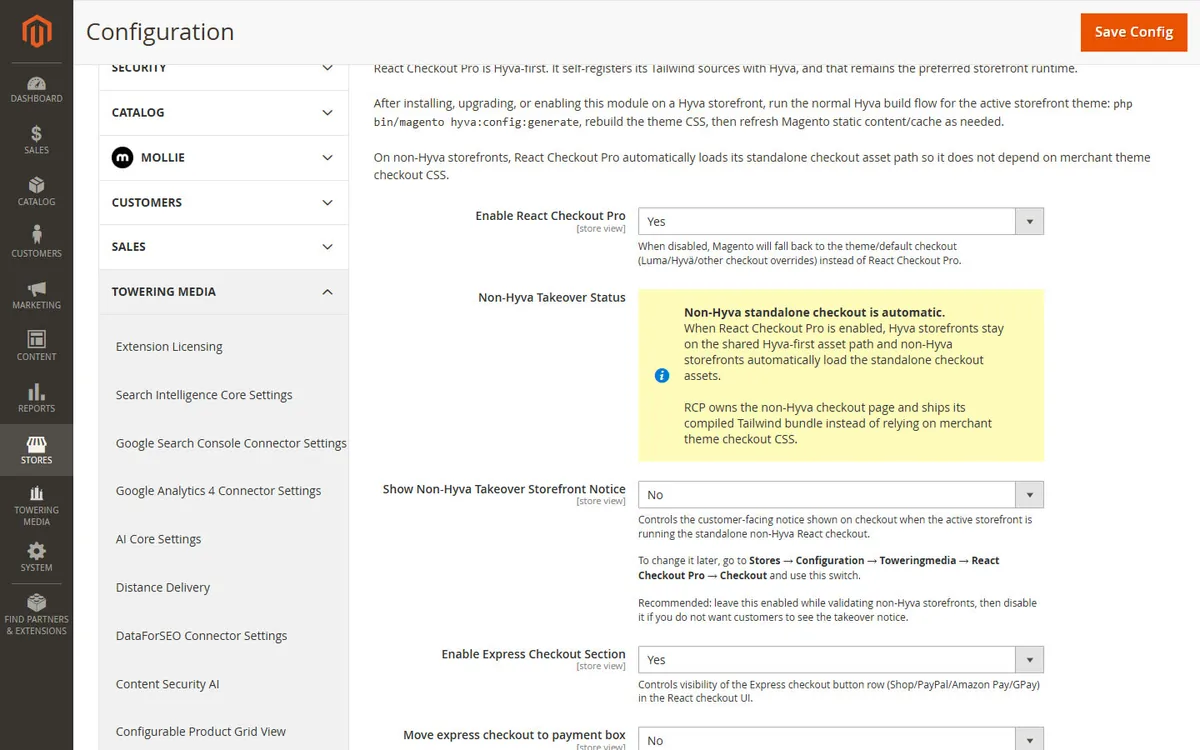The image size is (1200, 750).
Task: Open Google Analytics 4 Connector Settings
Action: 218,491
